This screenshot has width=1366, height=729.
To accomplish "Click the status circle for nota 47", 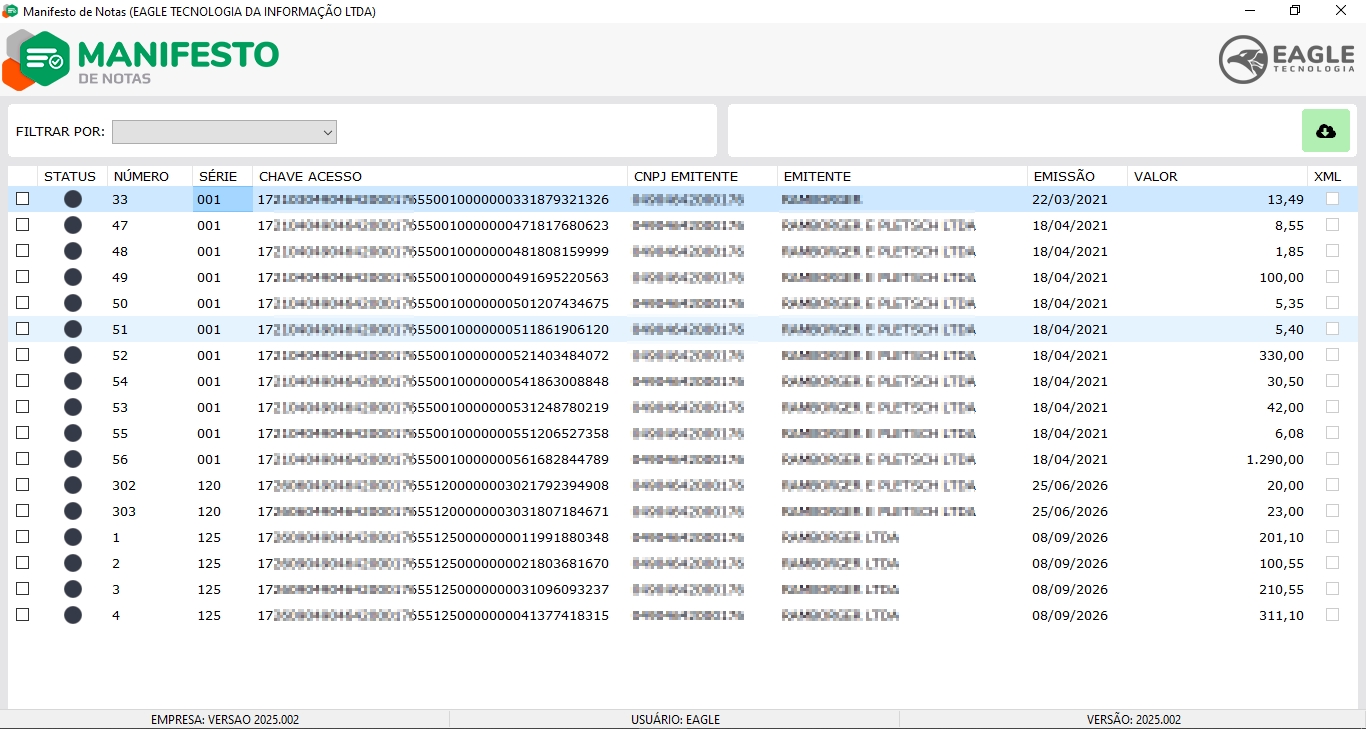I will click(73, 225).
